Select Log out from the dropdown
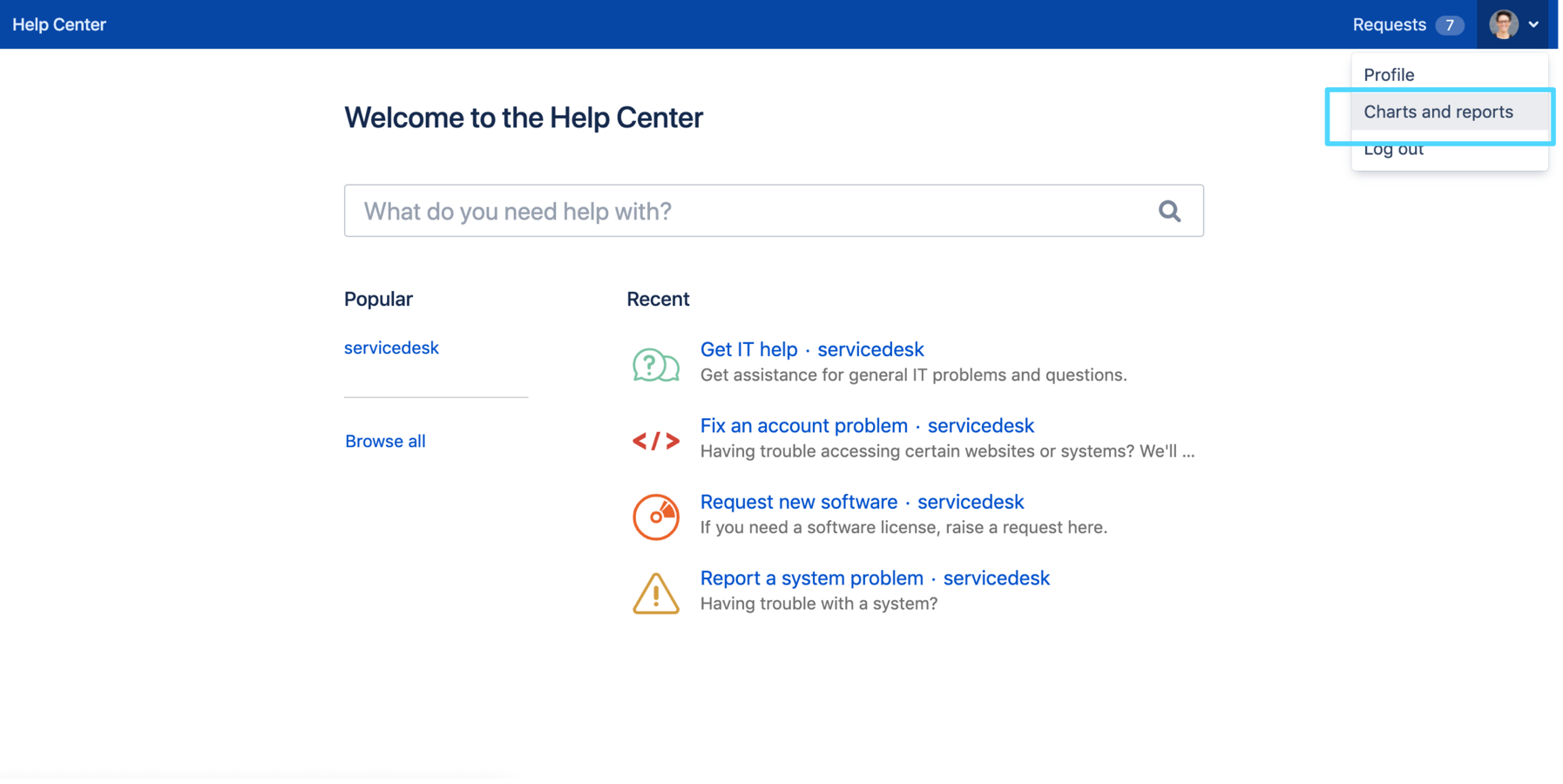 [x=1394, y=149]
